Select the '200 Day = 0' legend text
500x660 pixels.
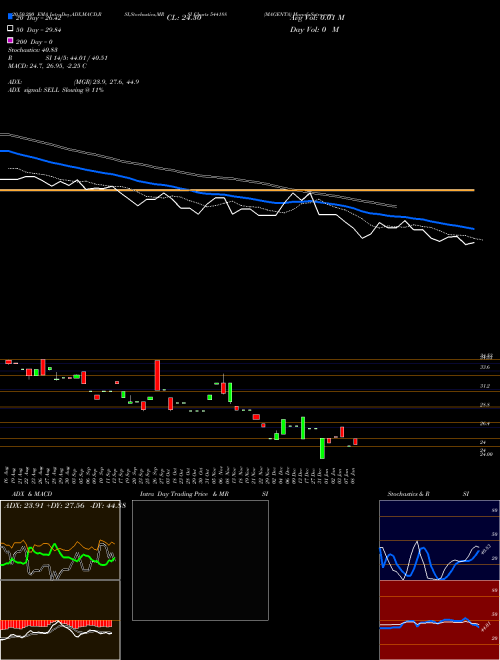(x=34, y=42)
